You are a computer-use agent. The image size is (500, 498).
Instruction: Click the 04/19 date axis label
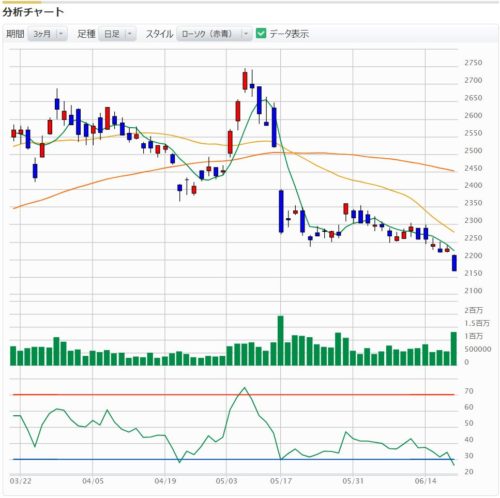(165, 481)
